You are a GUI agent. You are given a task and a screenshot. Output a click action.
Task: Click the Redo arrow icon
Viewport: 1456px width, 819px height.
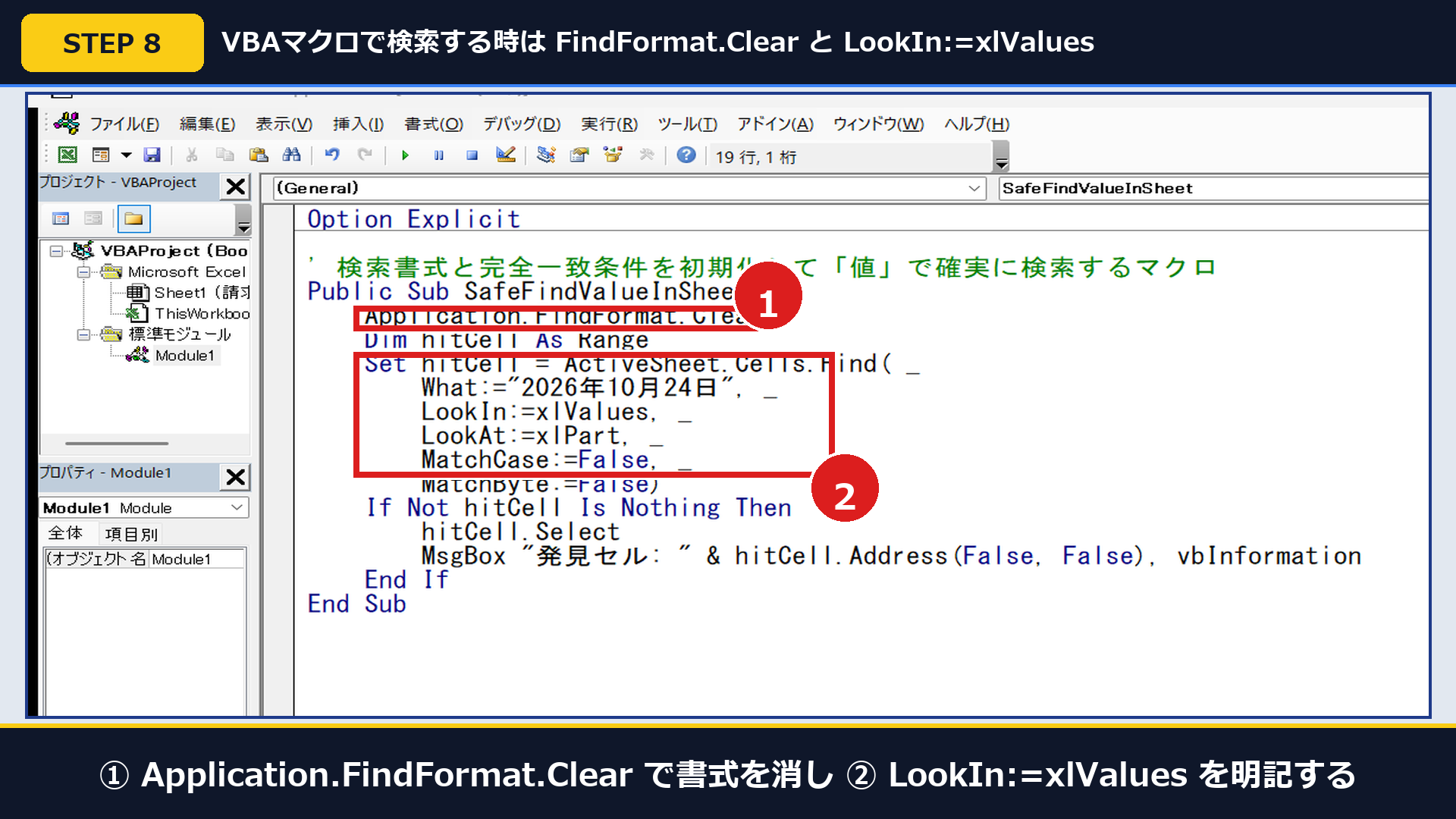tap(365, 155)
